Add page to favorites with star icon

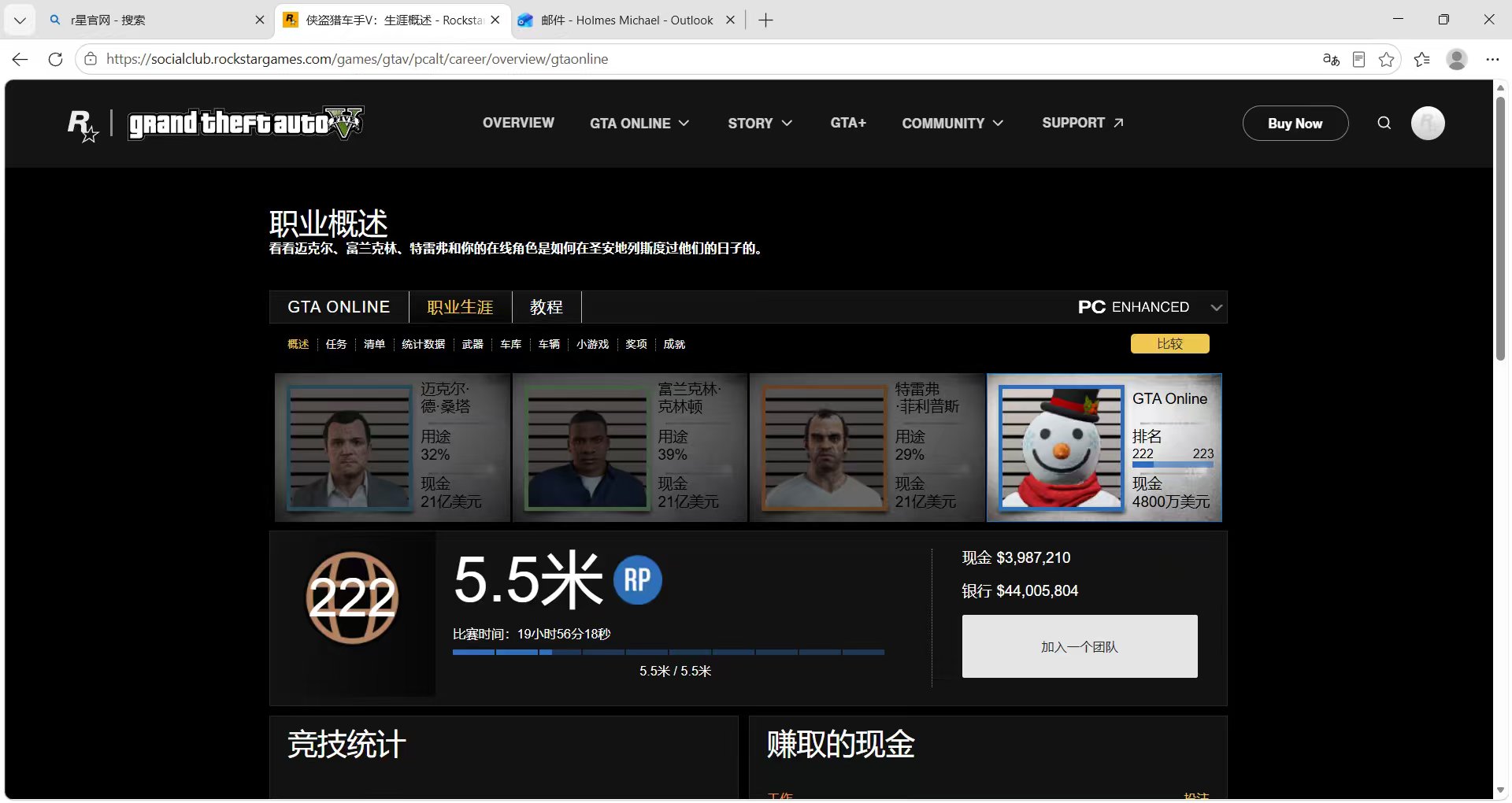(1387, 59)
